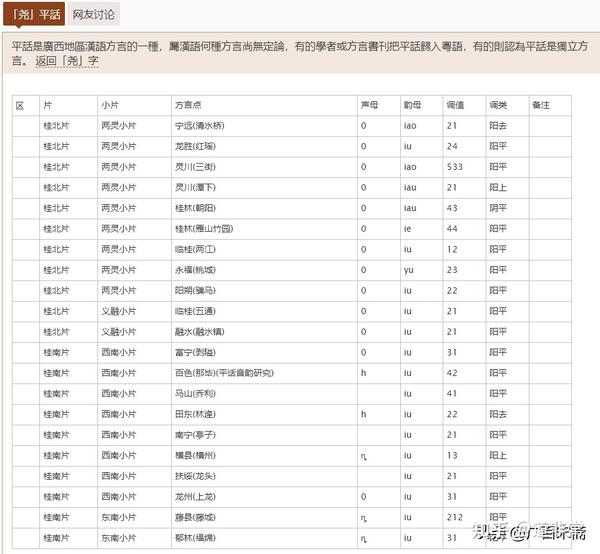This screenshot has width=600, height=554.
Task: Click 东南小片 in the 藤县 row
Action: pos(119,518)
